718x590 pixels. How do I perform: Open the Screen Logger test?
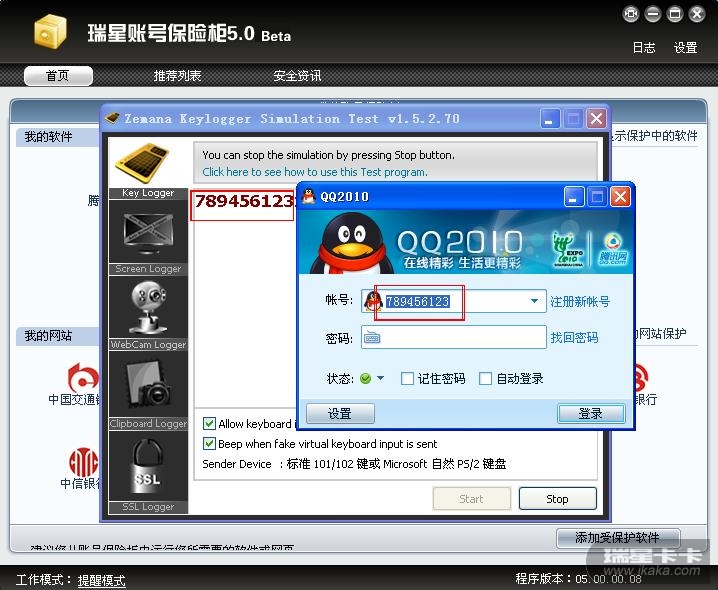[x=148, y=235]
